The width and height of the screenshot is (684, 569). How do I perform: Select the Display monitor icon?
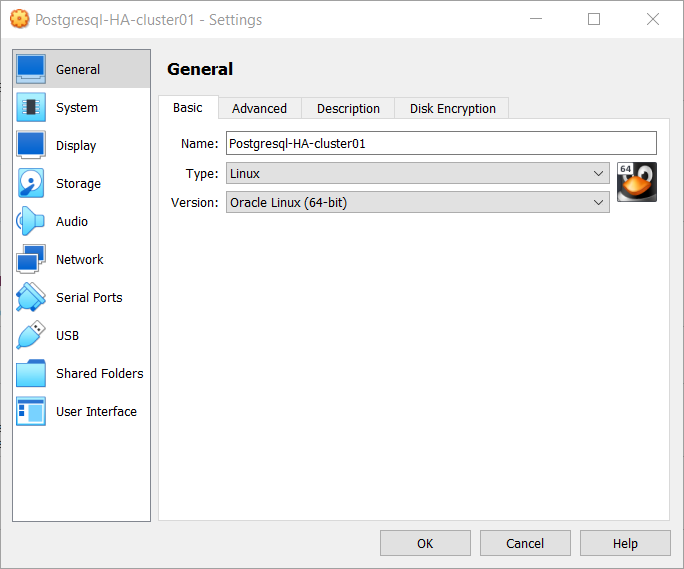[x=31, y=146]
